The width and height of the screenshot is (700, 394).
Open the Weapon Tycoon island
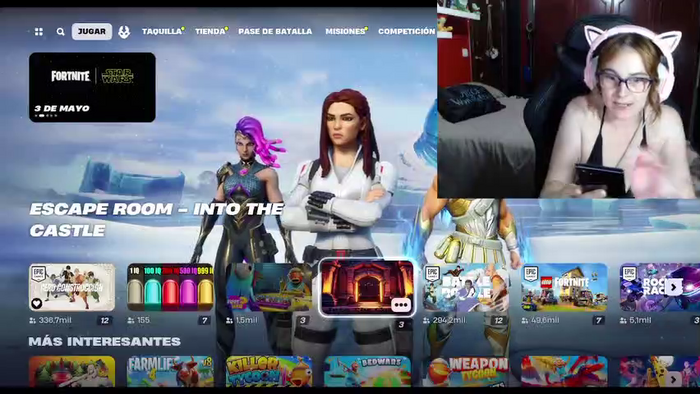(466, 371)
